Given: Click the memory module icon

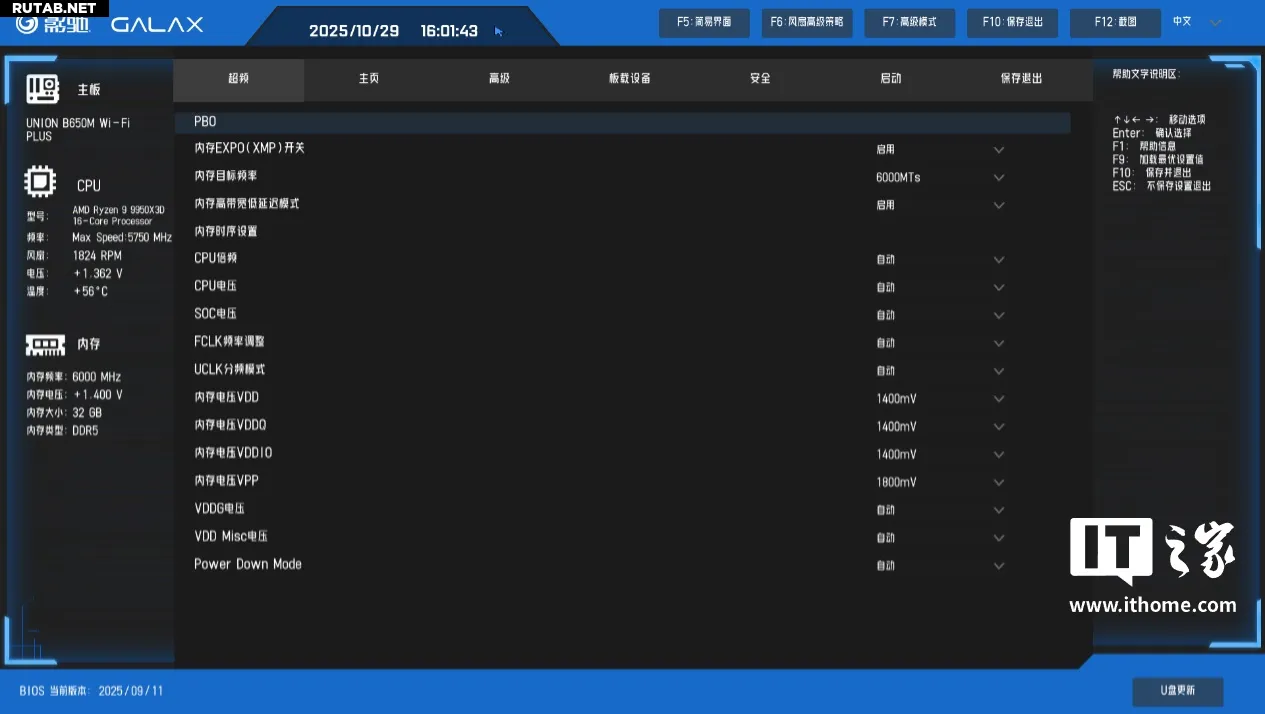Looking at the screenshot, I should [x=45, y=344].
